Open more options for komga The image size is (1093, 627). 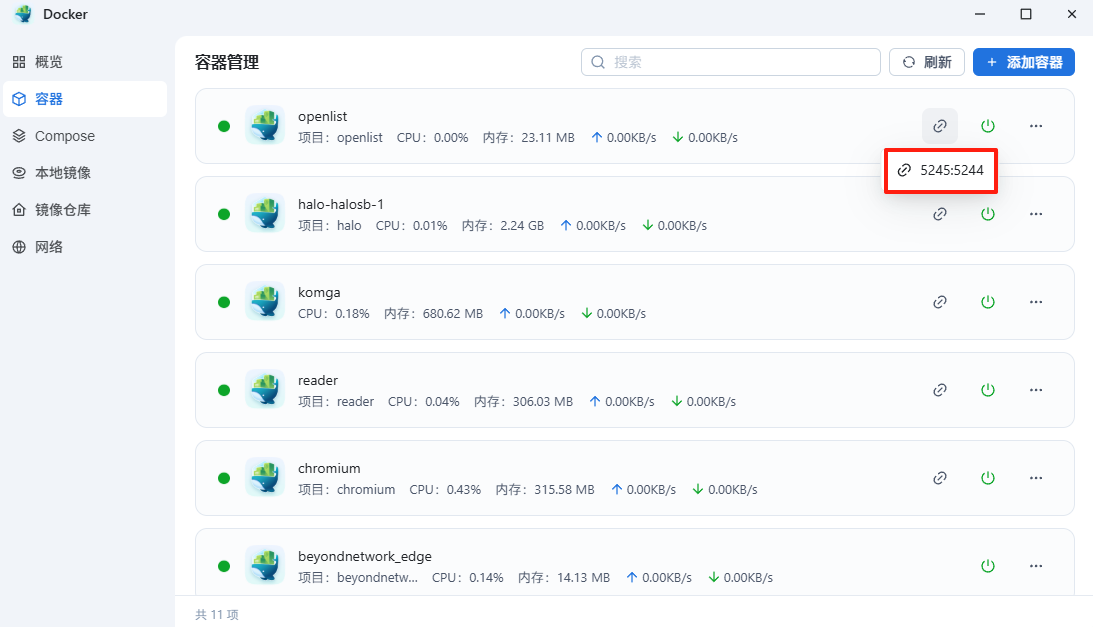[x=1036, y=302]
